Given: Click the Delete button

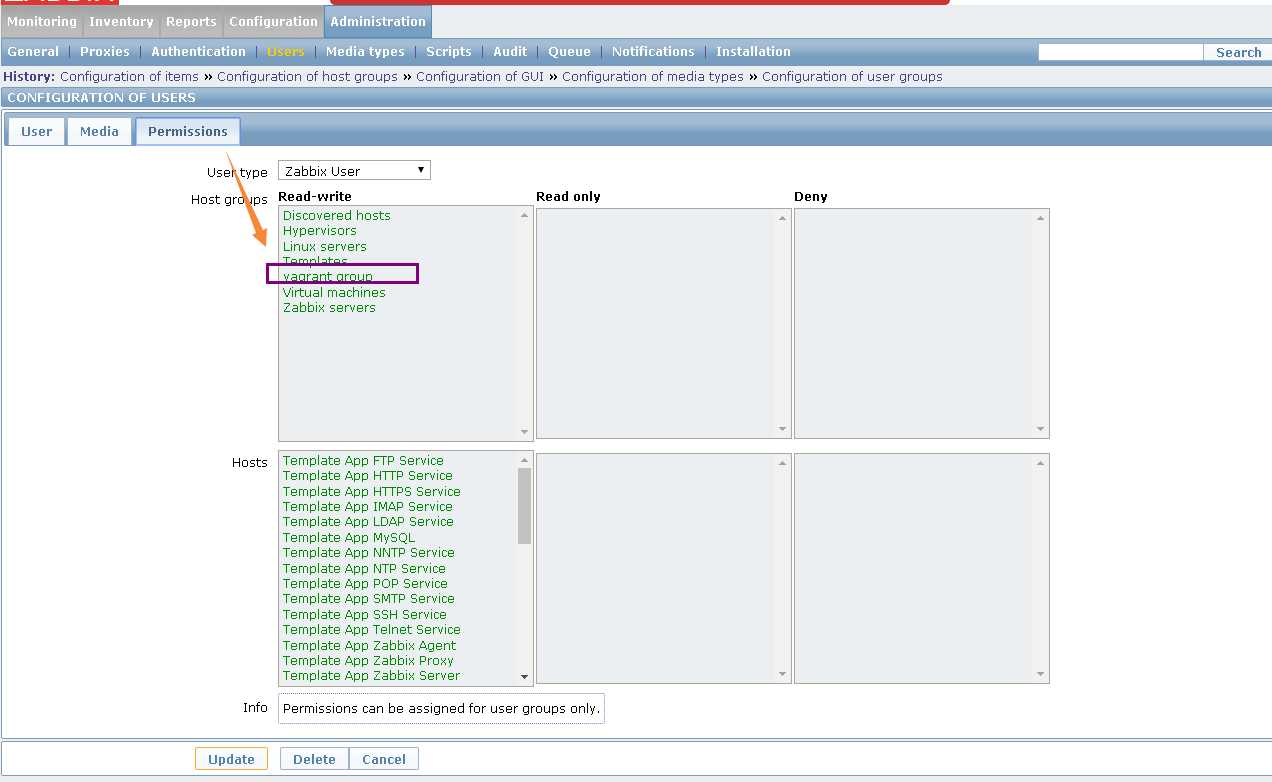Looking at the screenshot, I should pos(314,759).
